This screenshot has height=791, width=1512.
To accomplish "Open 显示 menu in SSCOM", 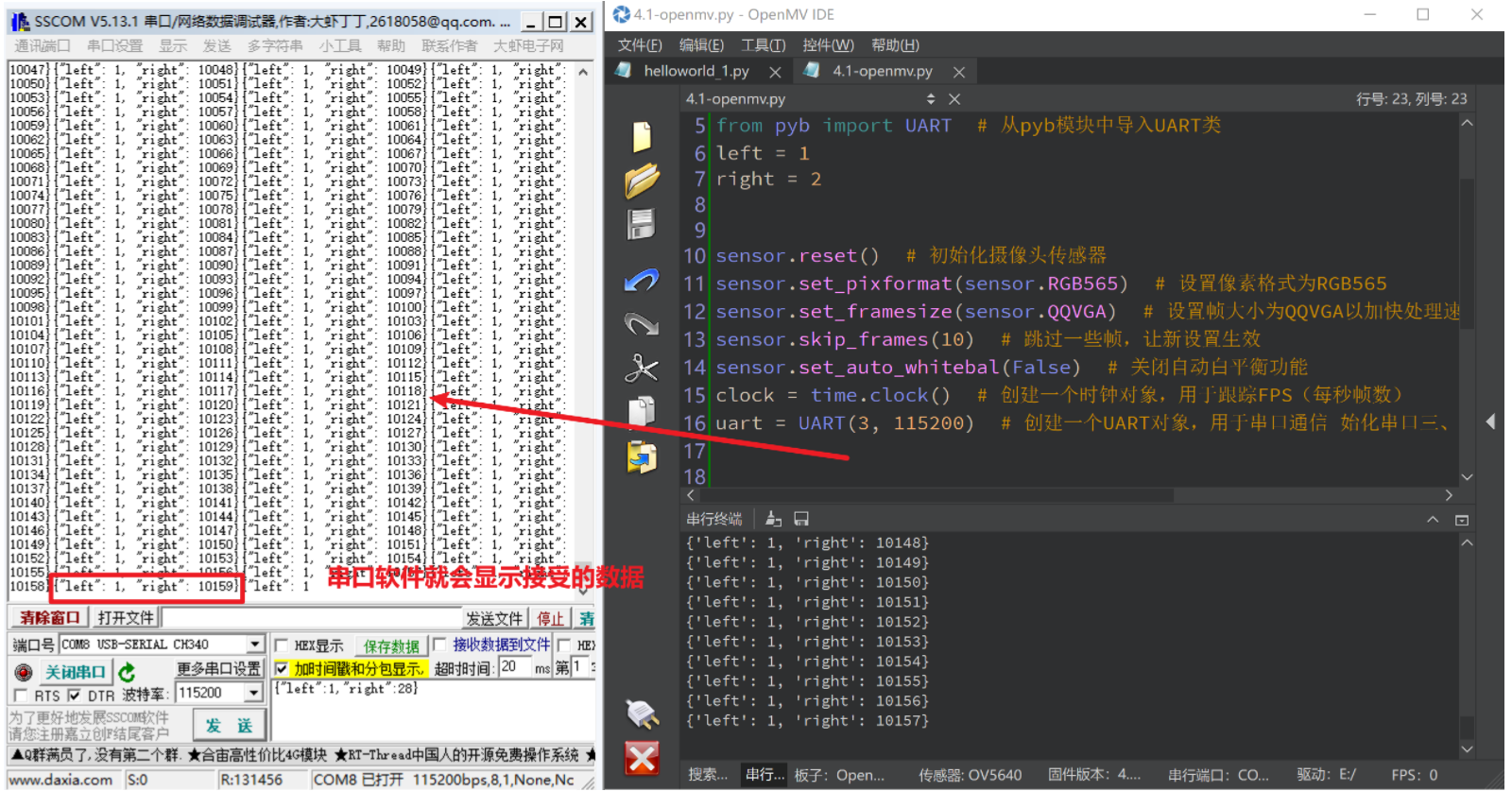I will (x=173, y=45).
